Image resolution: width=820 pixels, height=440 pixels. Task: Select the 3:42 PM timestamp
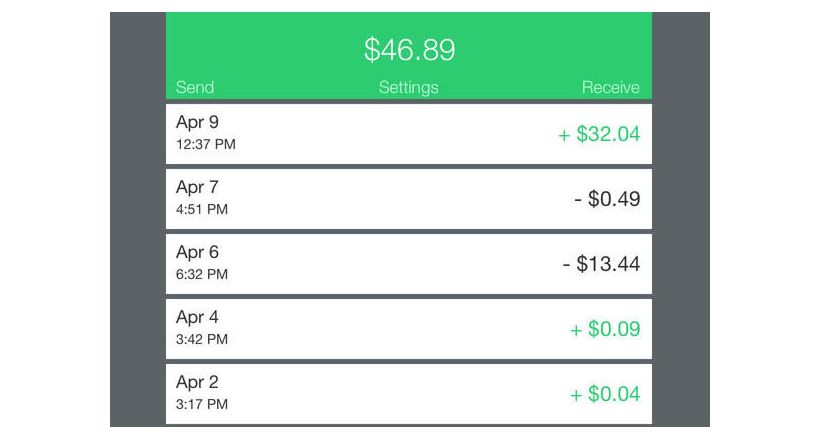point(202,339)
